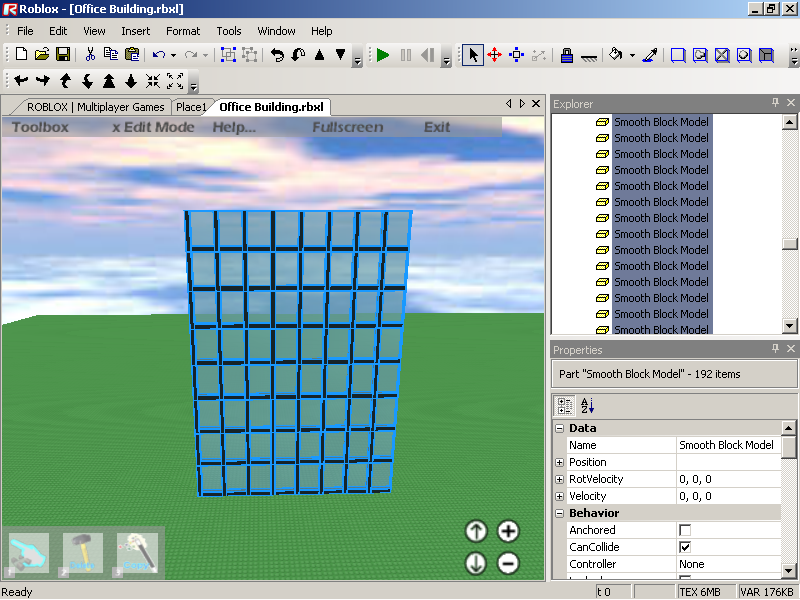800x600 pixels.
Task: Click the Name property value field
Action: [x=727, y=445]
